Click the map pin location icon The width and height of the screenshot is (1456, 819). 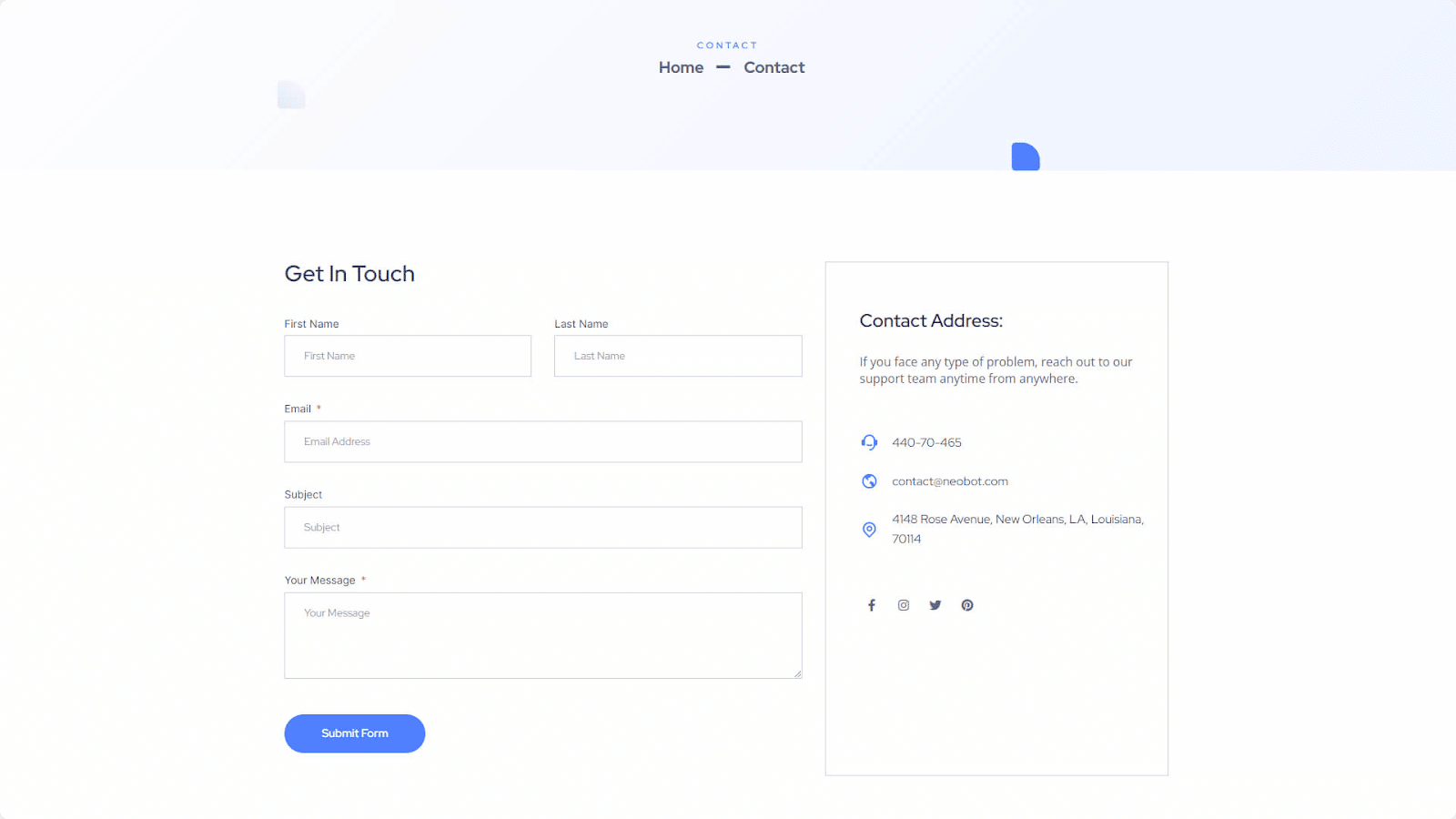coord(869,530)
